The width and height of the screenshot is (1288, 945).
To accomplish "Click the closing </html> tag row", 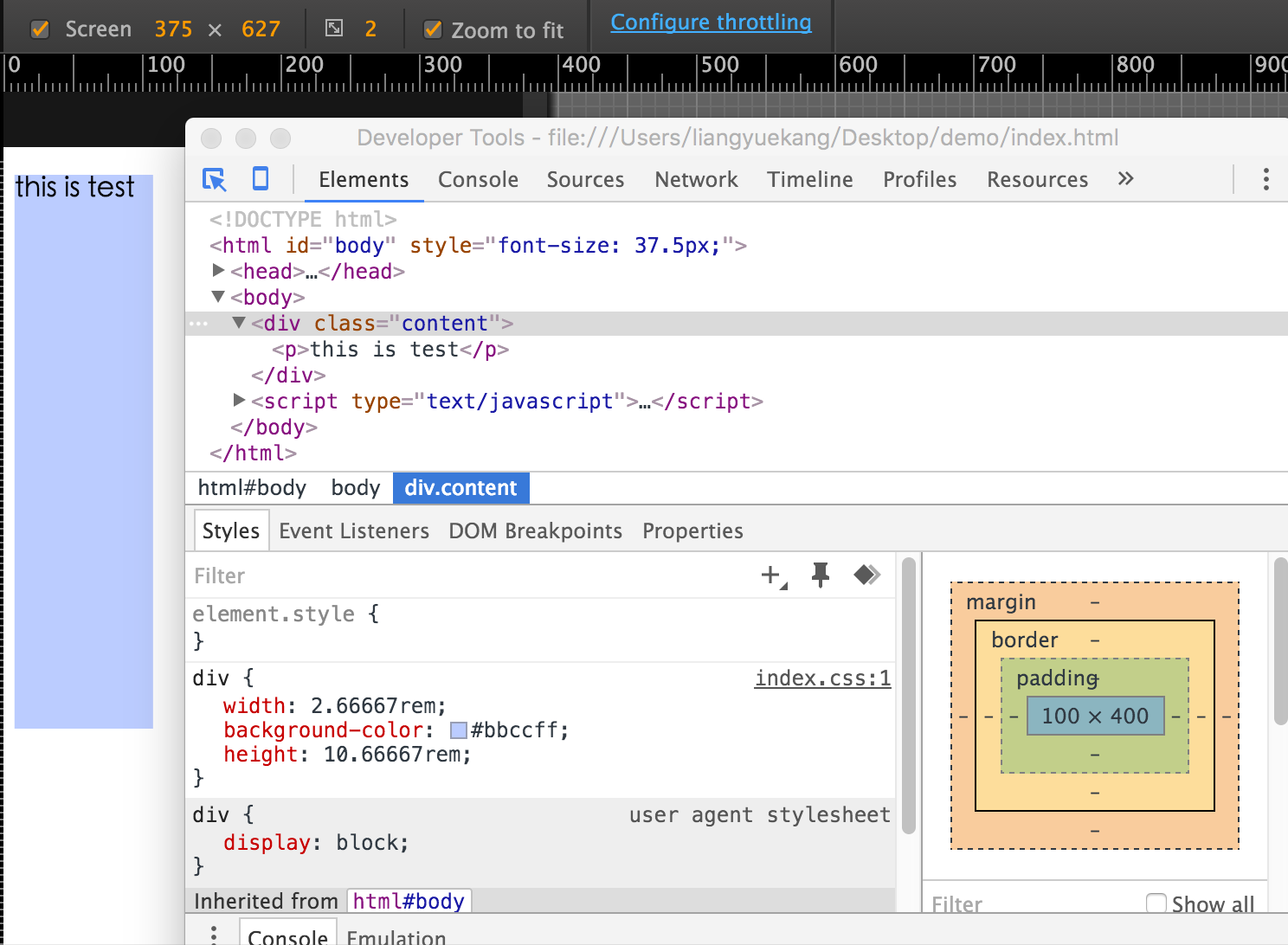I will [253, 453].
